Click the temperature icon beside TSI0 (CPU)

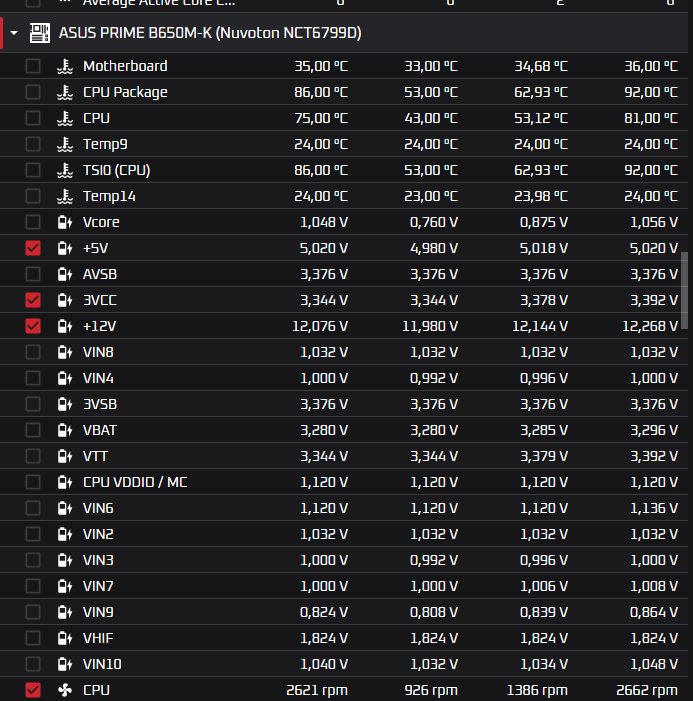[x=65, y=170]
